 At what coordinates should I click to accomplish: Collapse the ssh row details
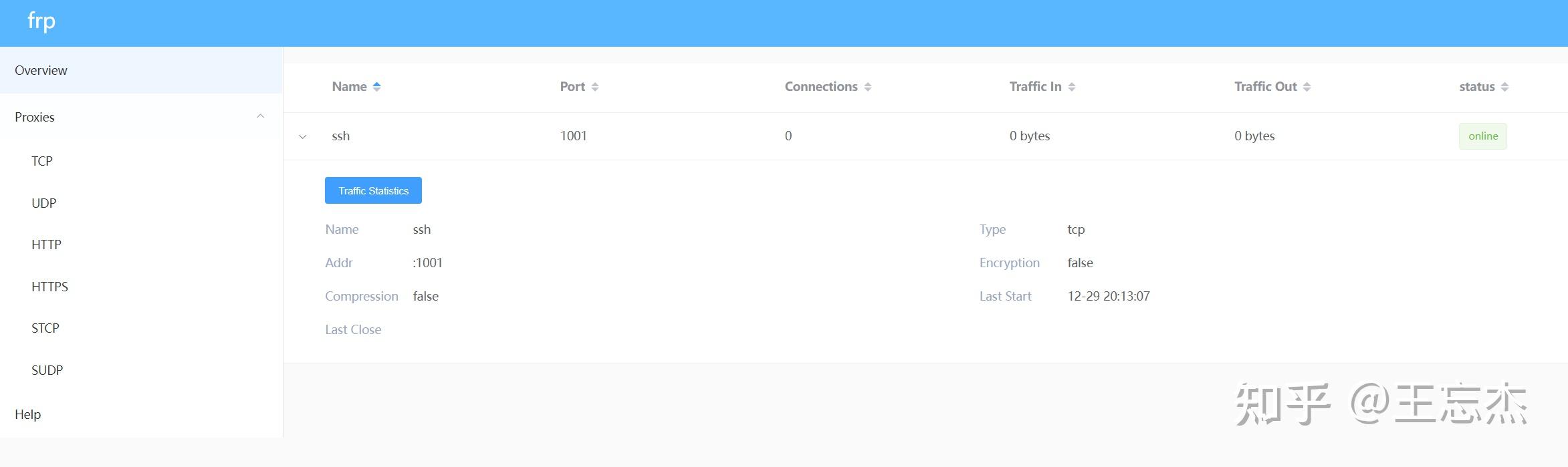click(x=303, y=136)
